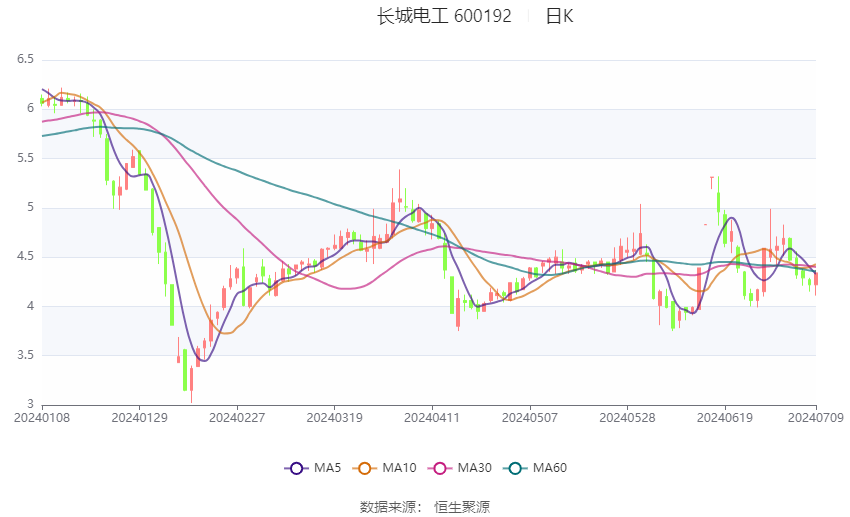This screenshot has width=850, height=517.
Task: Click the 长城电工 600192 chart title
Action: [444, 16]
